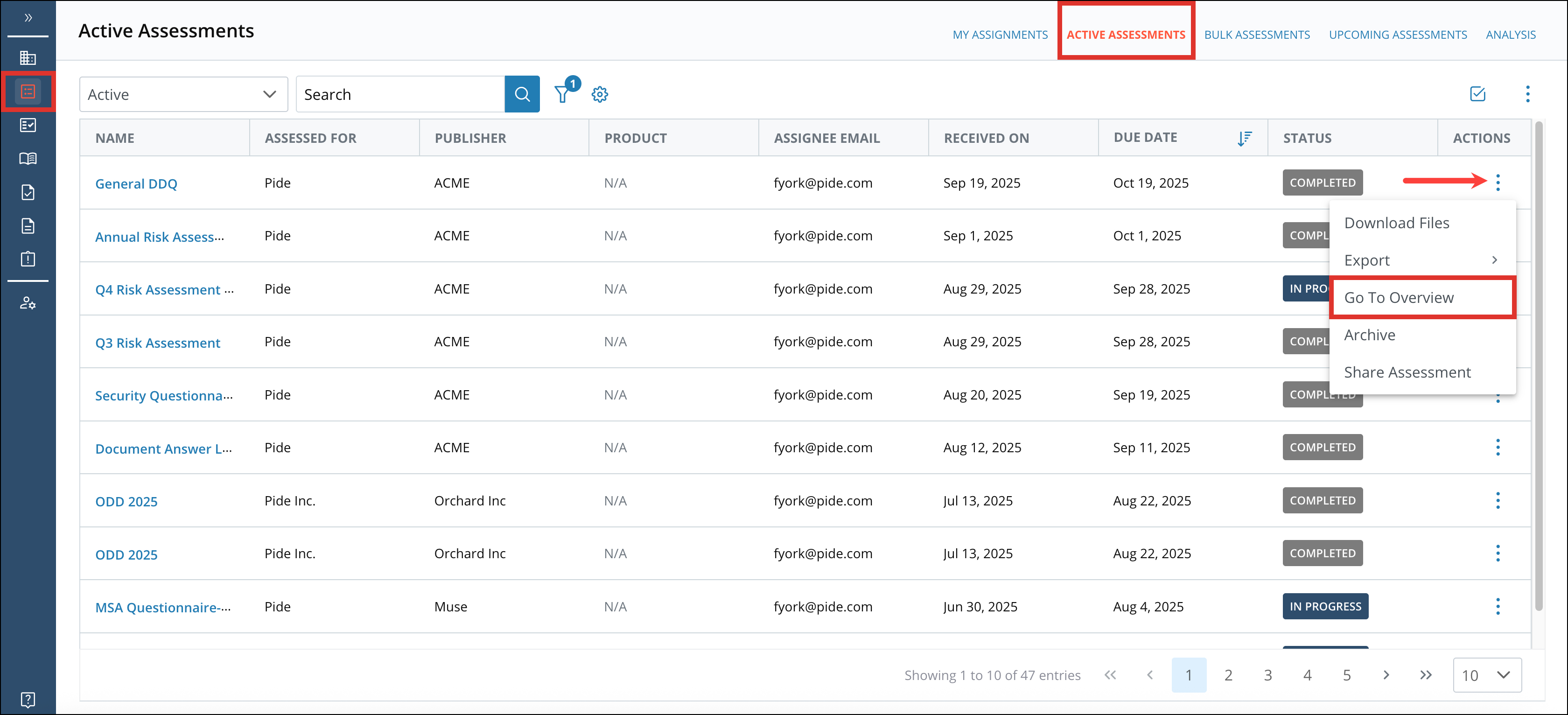Open the Active status dropdown
The image size is (1568, 715).
pyautogui.click(x=182, y=94)
